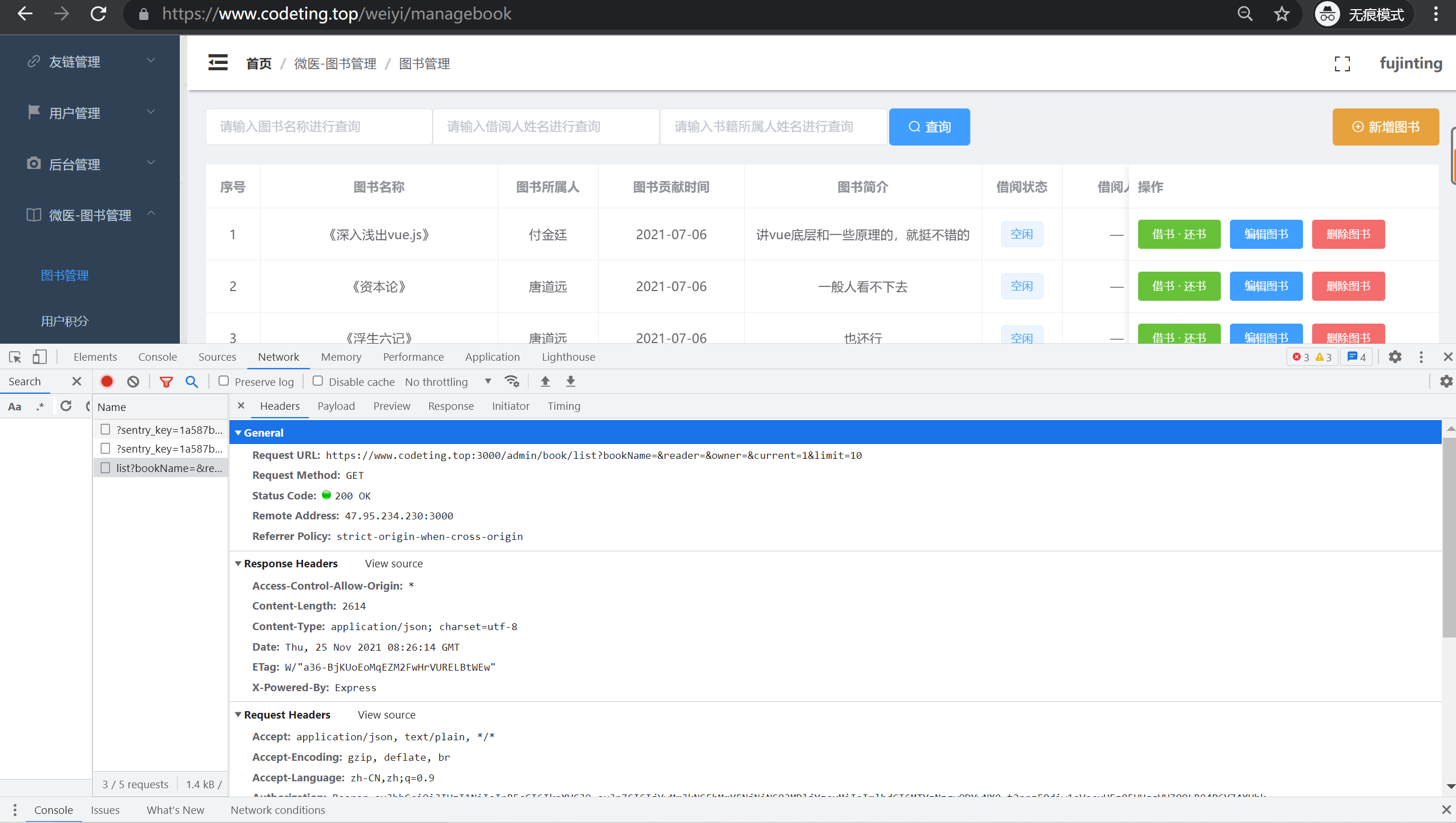Stop recording the network log
1456x823 pixels.
pyautogui.click(x=107, y=381)
